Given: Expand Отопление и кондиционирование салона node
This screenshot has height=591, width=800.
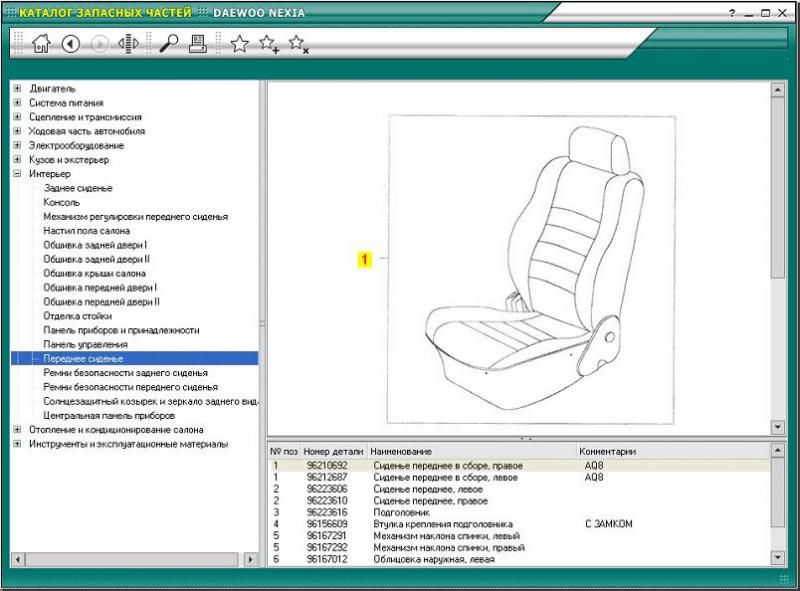Looking at the screenshot, I should click(17, 429).
